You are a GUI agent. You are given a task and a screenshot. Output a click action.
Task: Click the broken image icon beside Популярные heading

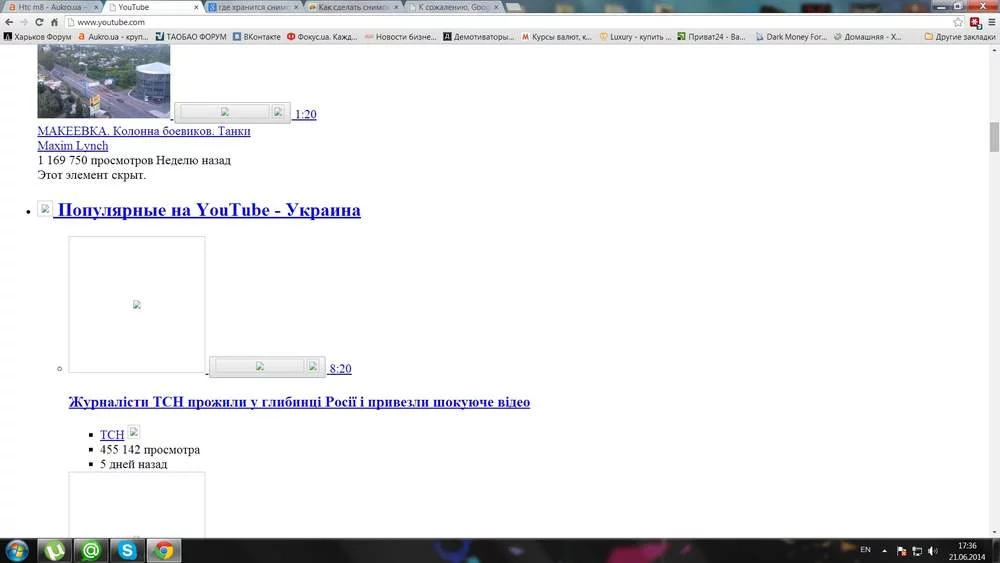point(45,208)
